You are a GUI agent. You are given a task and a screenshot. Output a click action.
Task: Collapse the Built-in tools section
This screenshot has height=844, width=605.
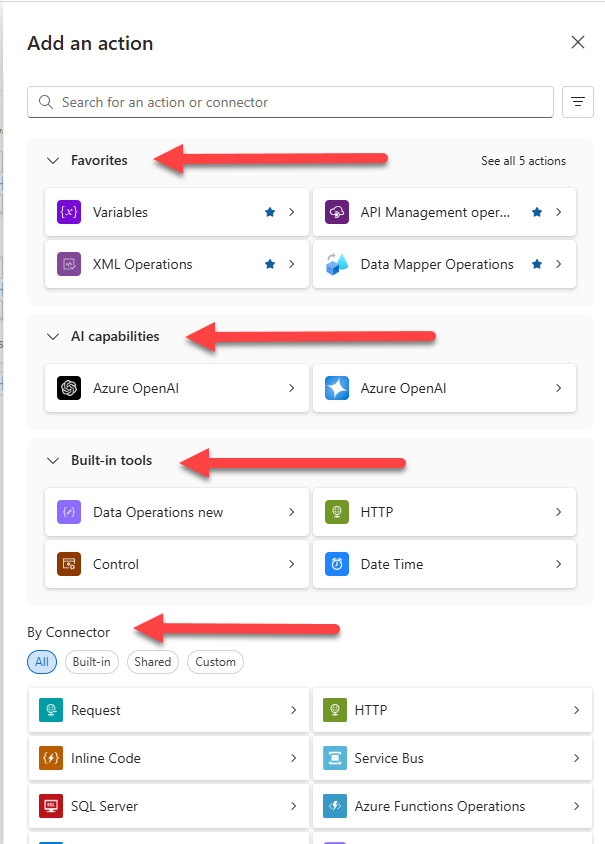click(x=53, y=461)
